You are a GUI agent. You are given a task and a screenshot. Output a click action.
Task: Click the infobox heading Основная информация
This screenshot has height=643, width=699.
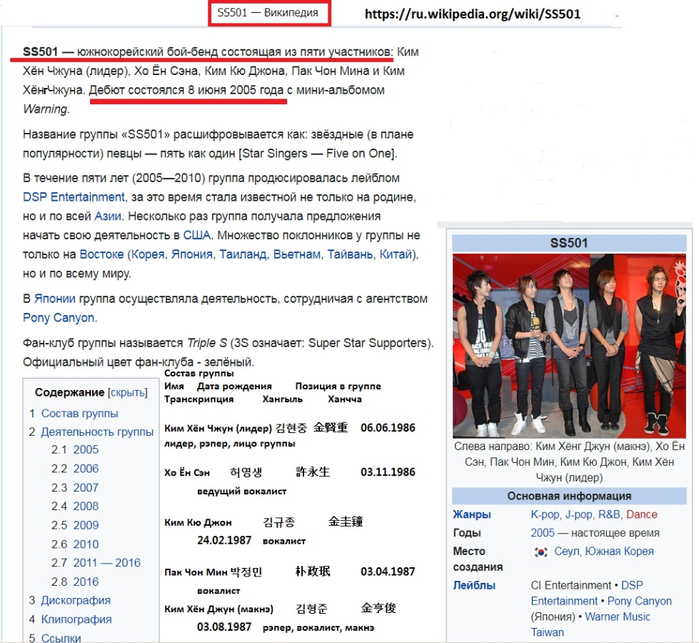coord(569,496)
